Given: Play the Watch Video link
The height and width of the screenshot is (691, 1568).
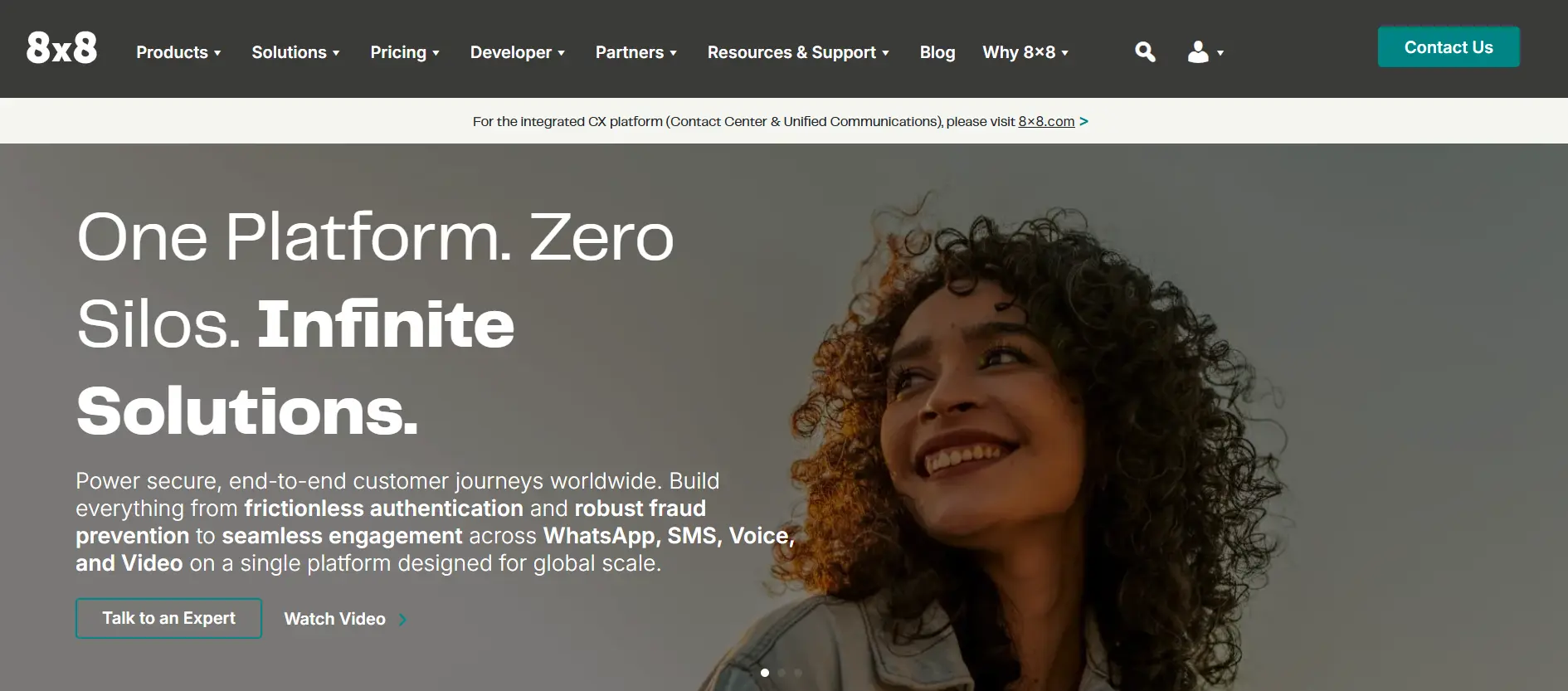Looking at the screenshot, I should (x=345, y=619).
